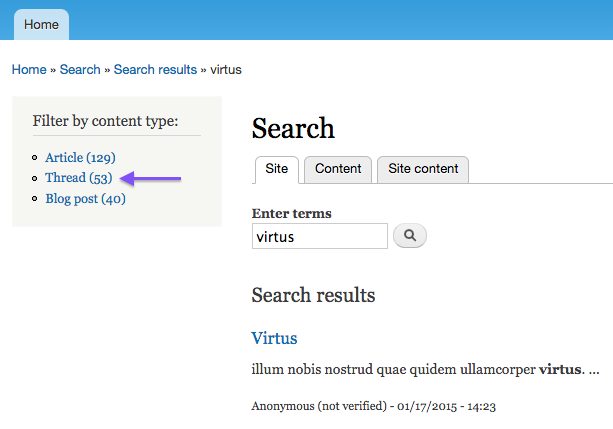Filter results by Article (129)

(80, 158)
